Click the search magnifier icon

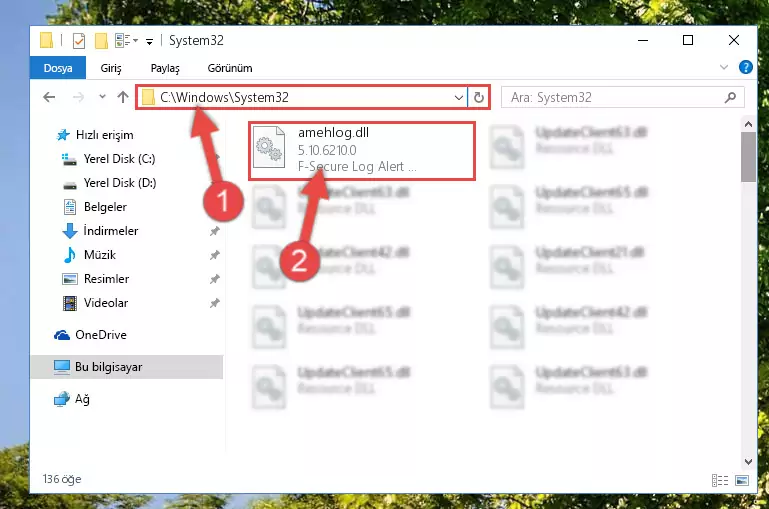(730, 97)
